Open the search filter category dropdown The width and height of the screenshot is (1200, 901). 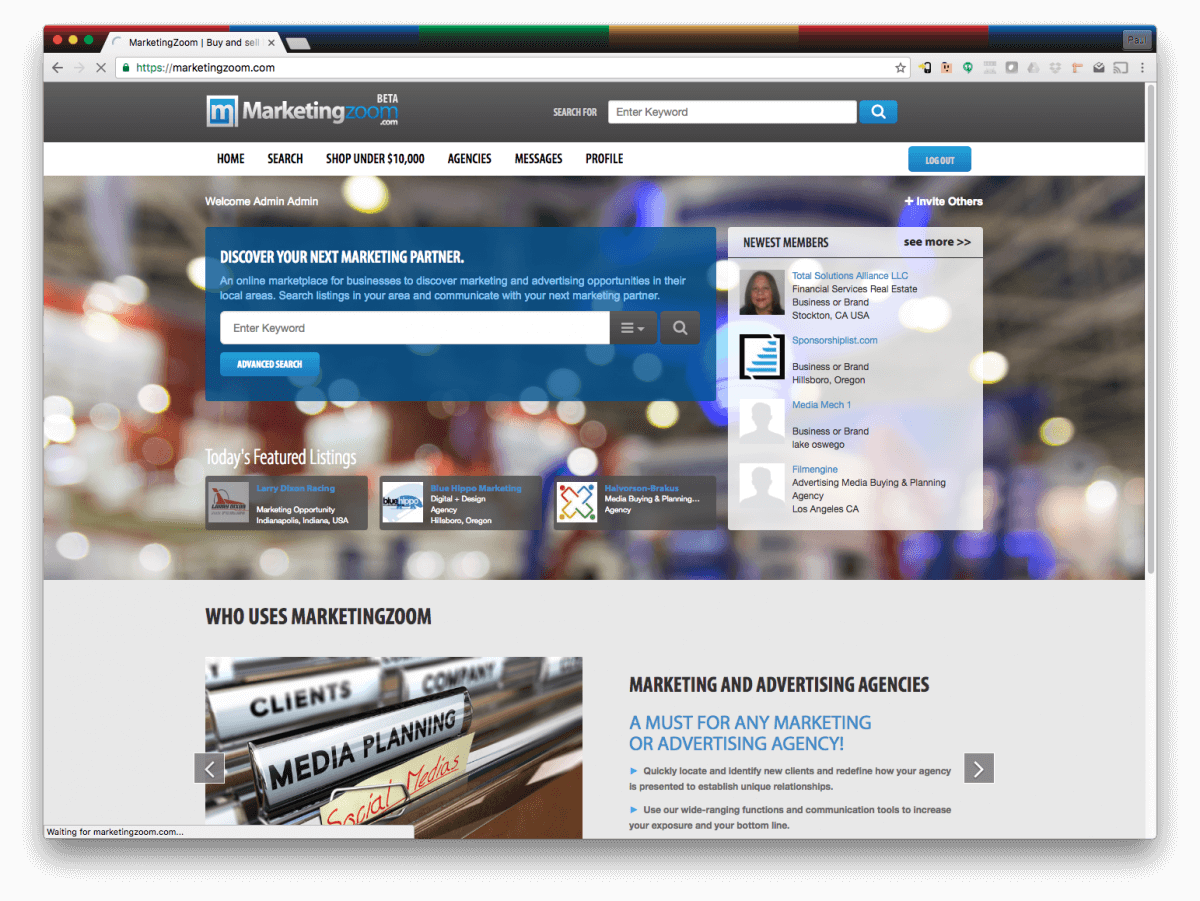(633, 327)
